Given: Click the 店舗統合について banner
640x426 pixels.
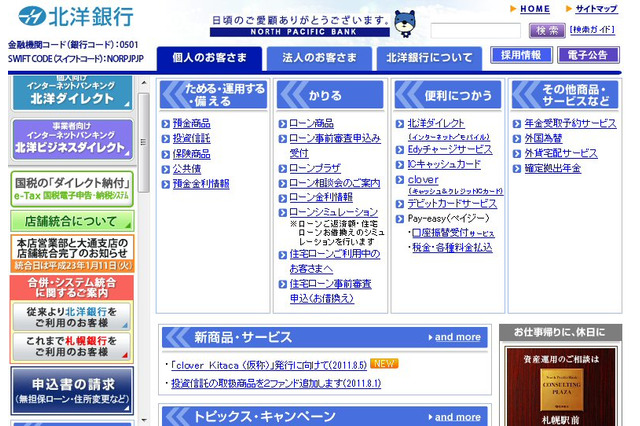Looking at the screenshot, I should (72, 221).
